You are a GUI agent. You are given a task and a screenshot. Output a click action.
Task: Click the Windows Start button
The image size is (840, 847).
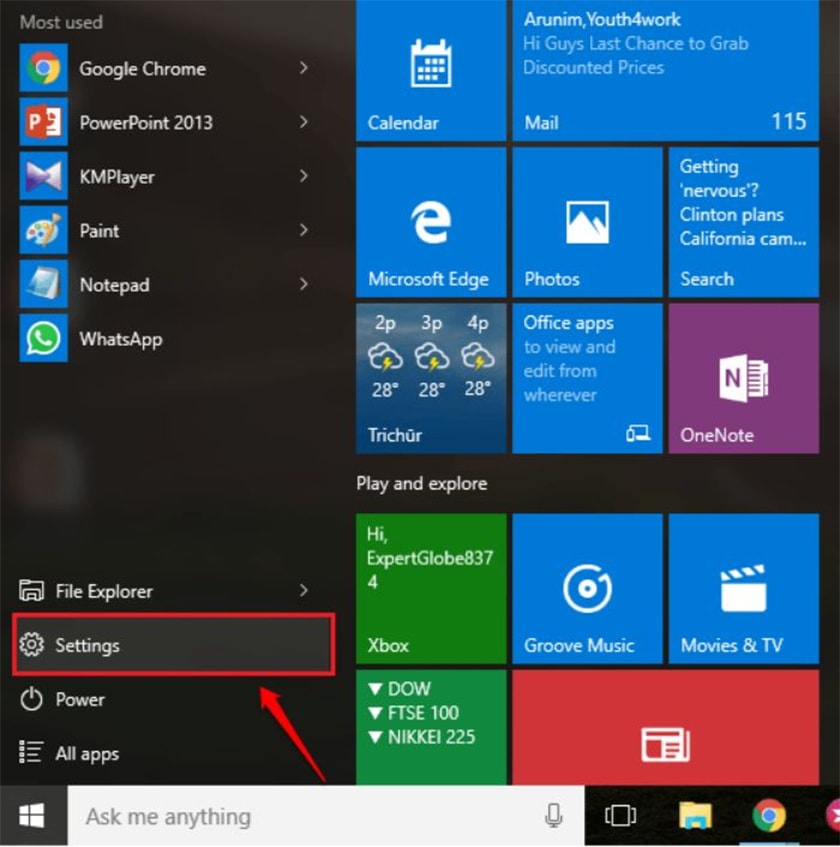click(x=32, y=816)
